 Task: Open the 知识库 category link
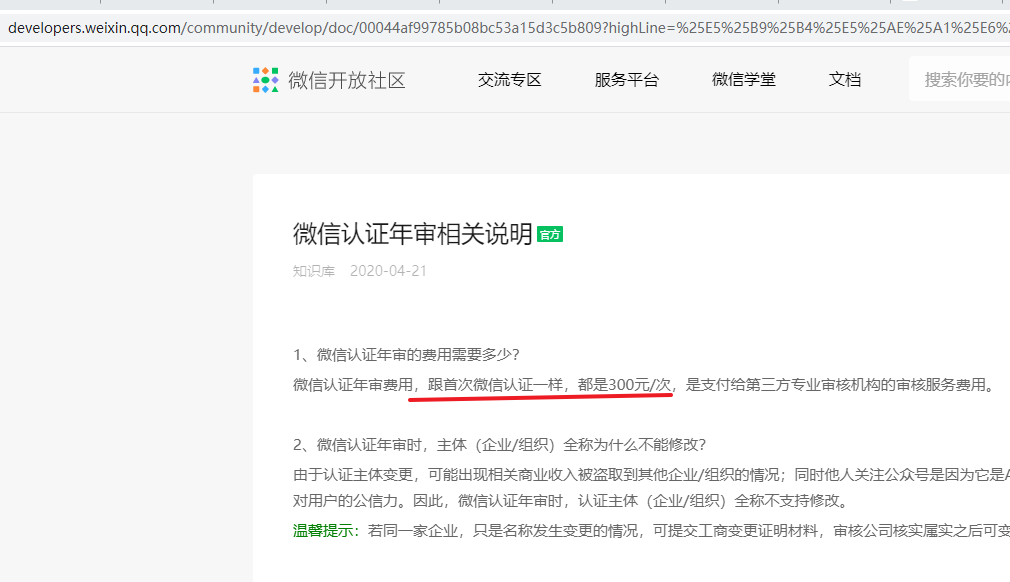click(314, 271)
